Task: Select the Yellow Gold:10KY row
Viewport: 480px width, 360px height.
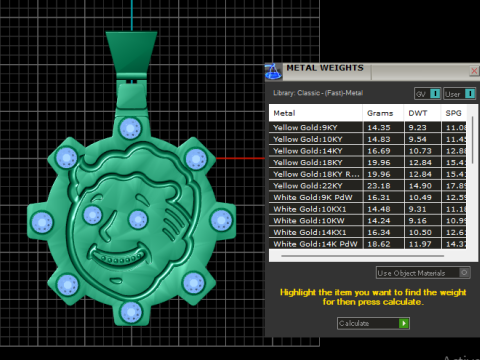Action: (x=368, y=139)
